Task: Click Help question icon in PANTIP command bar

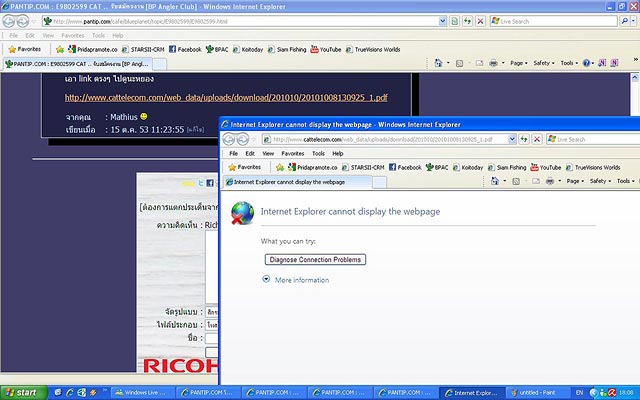Action: [587, 63]
